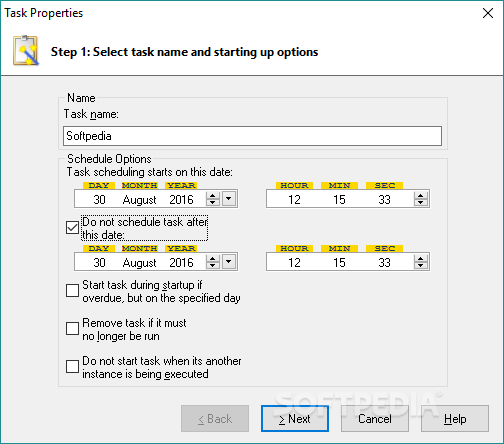Viewport: 504px width, 444px height.
Task: Decrease start time with spinner down arrow
Action: (421, 202)
